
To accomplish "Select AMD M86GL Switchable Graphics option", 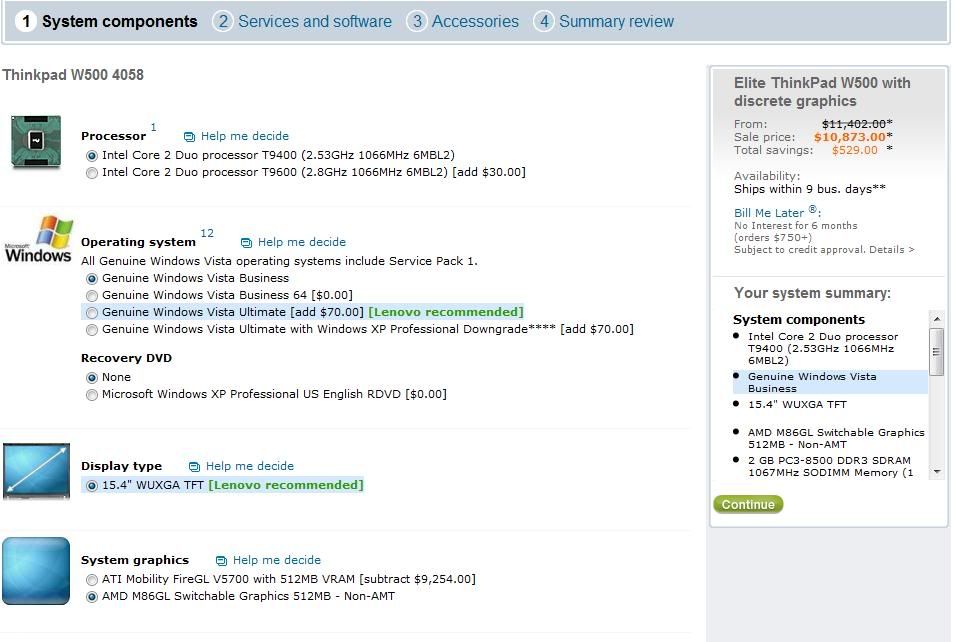I will [92, 597].
